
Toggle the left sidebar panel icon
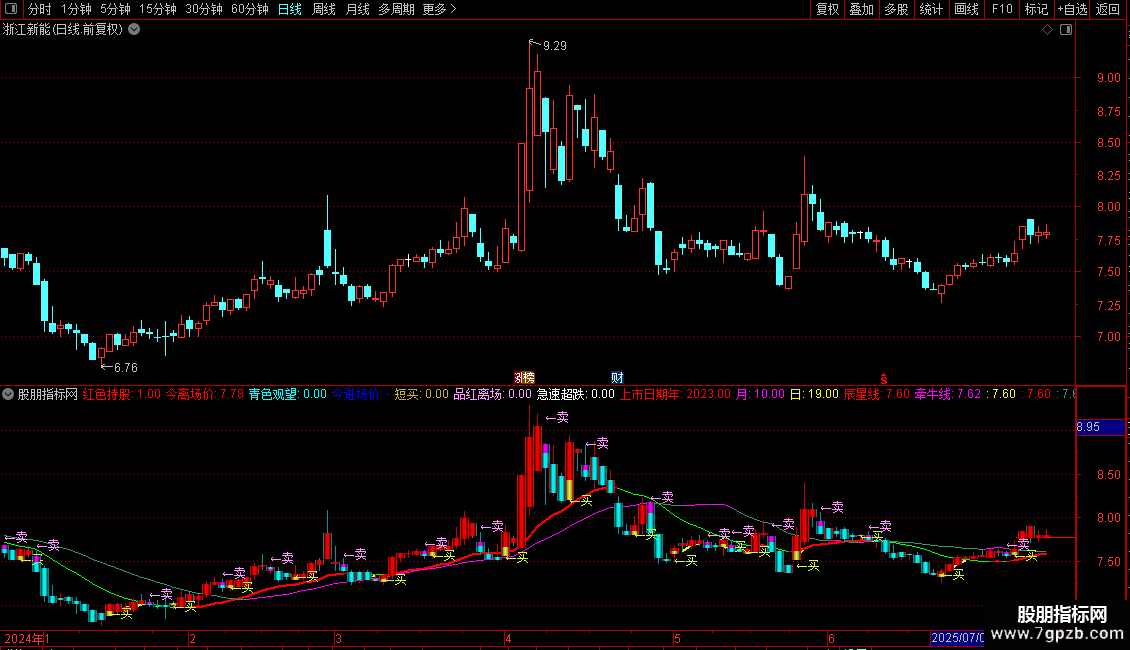(11, 9)
